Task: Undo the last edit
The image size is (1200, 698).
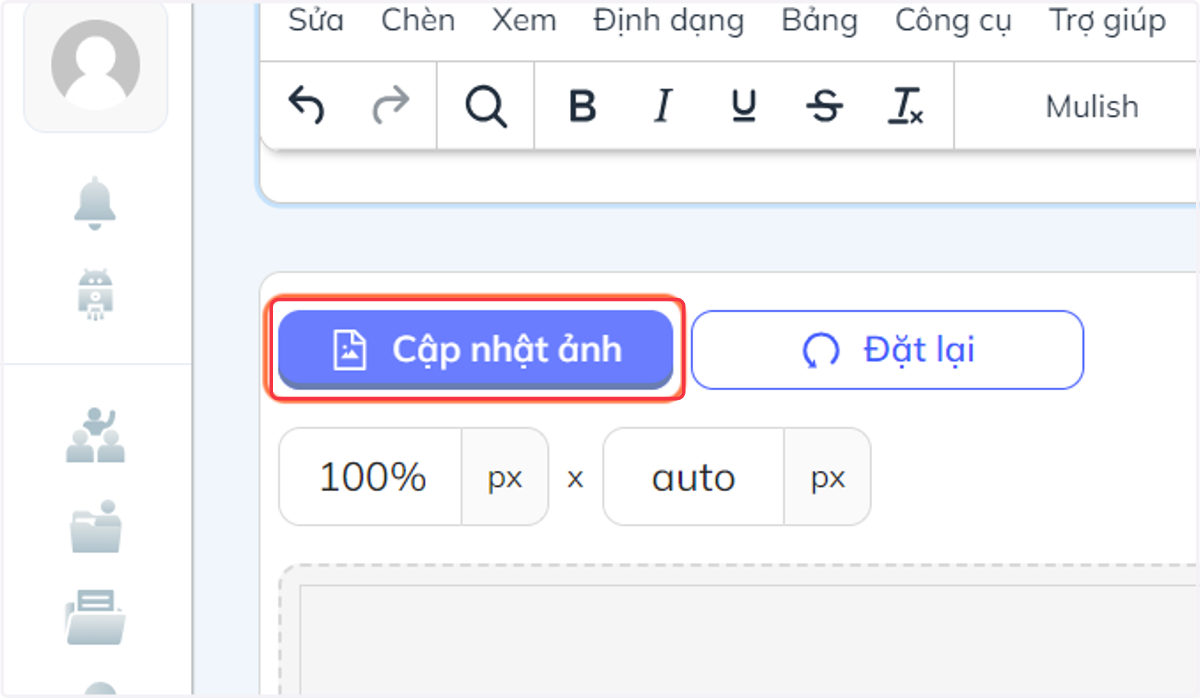Action: pyautogui.click(x=306, y=105)
